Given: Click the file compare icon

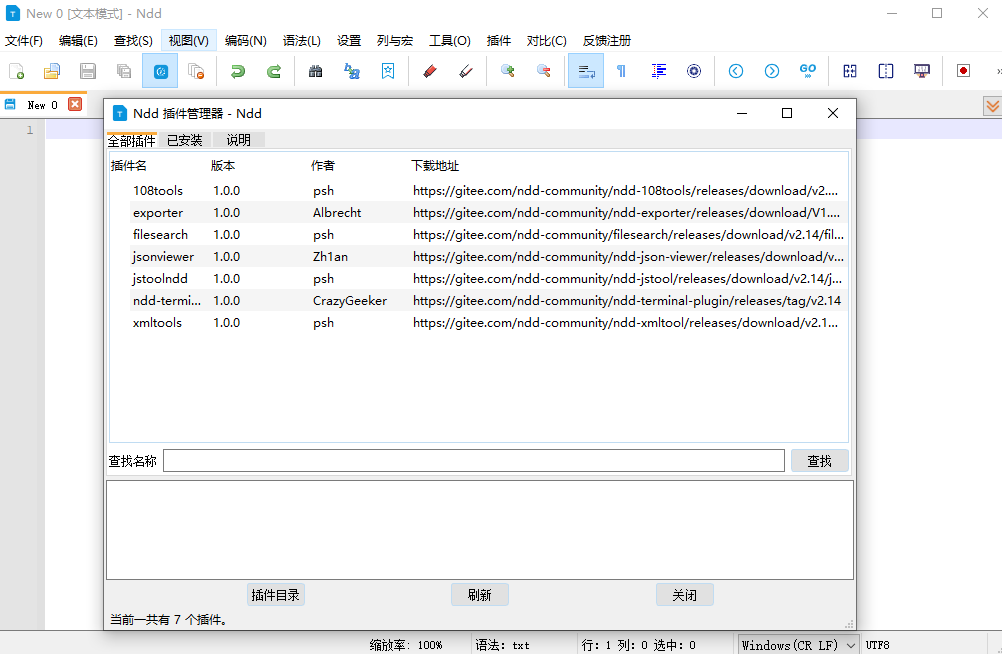Looking at the screenshot, I should coord(850,71).
